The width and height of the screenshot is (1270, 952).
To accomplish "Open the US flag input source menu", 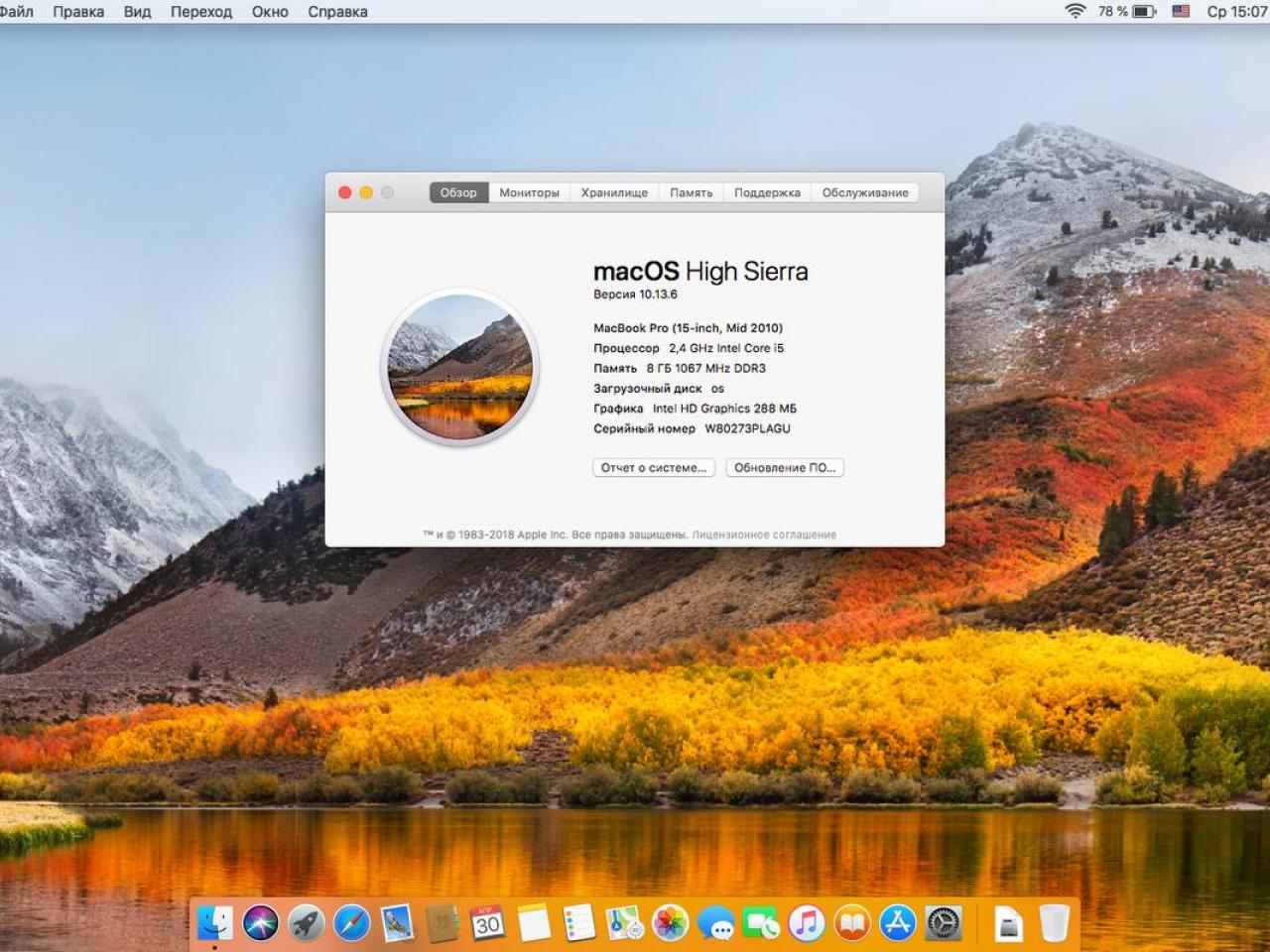I will pyautogui.click(x=1181, y=12).
